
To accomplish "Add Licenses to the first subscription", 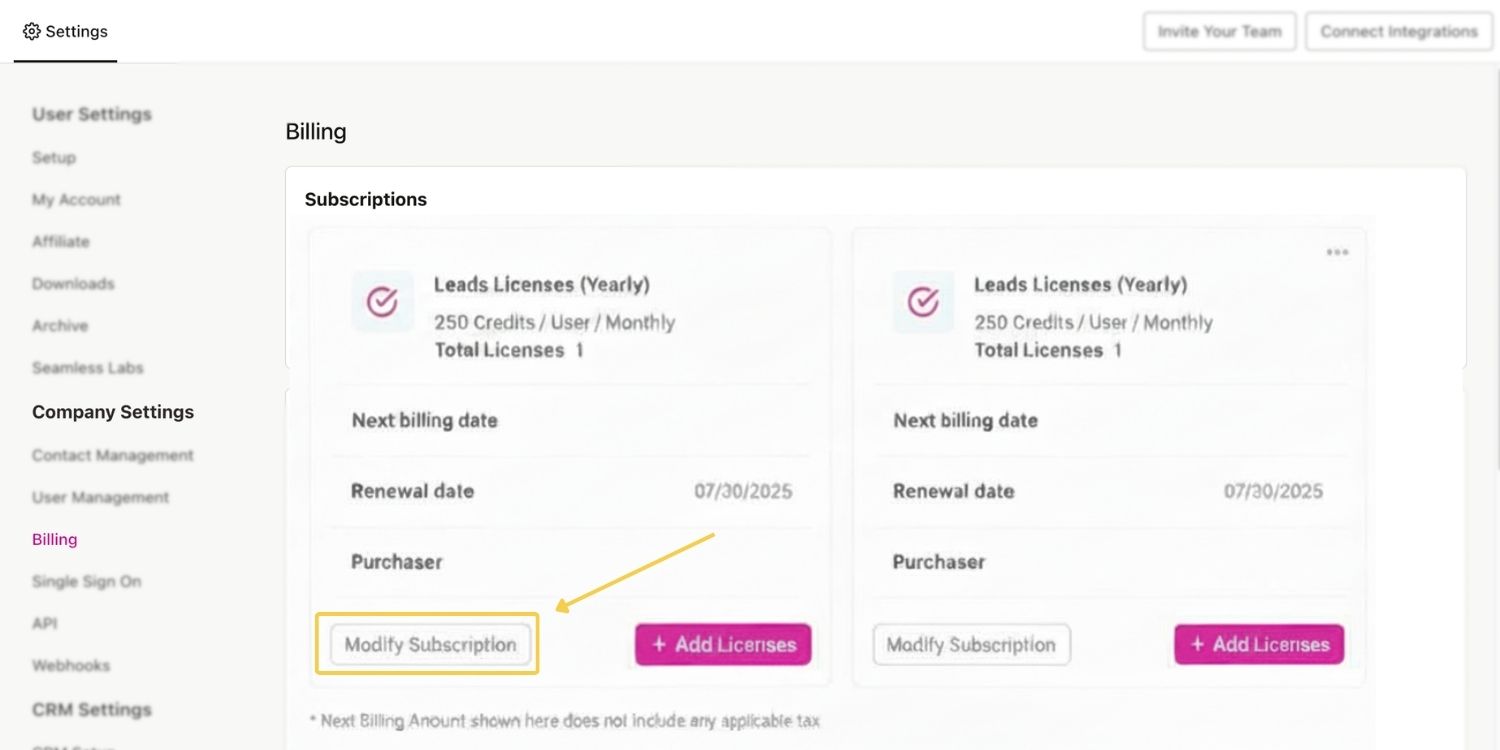I will click(723, 645).
